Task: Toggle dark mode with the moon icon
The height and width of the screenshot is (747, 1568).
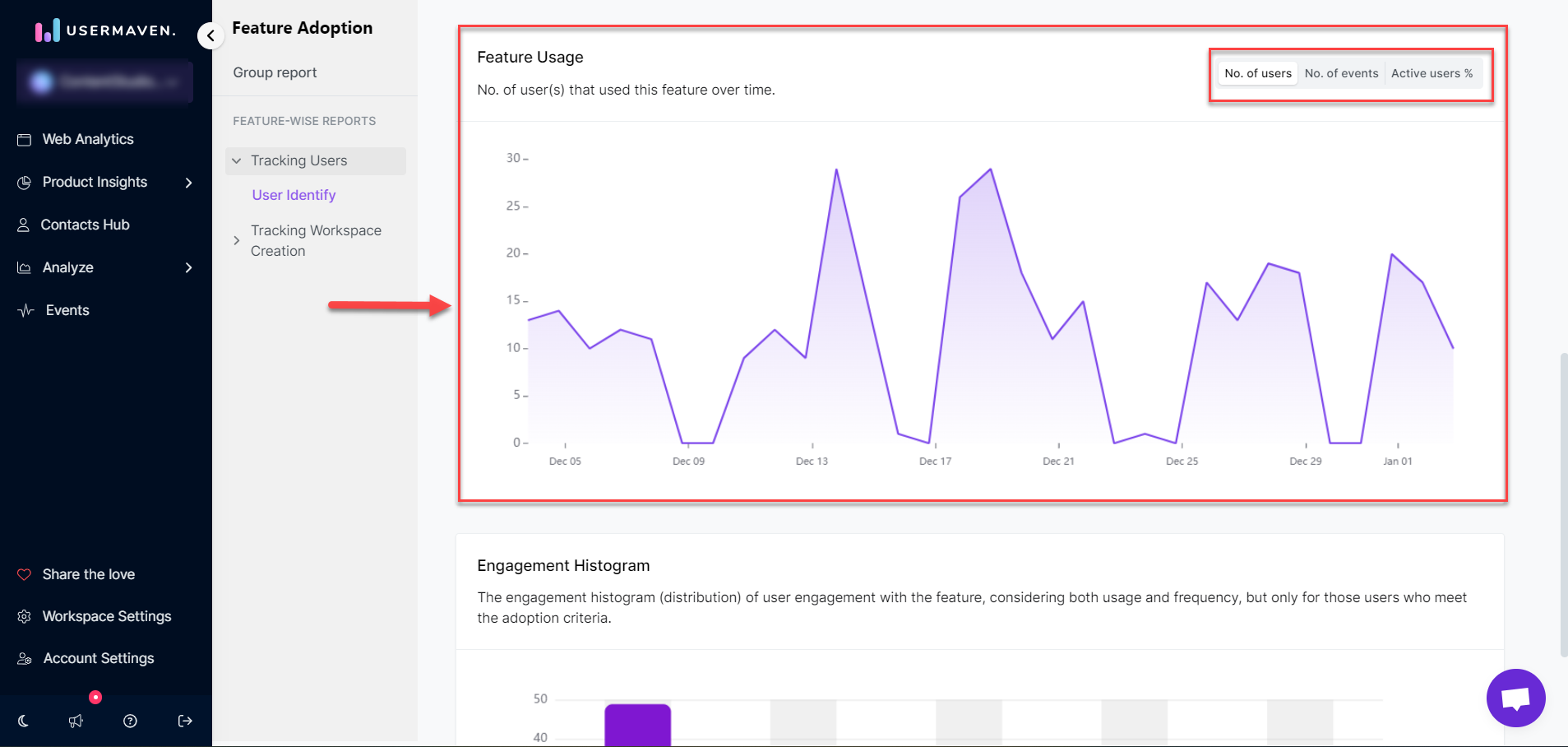Action: point(22,721)
